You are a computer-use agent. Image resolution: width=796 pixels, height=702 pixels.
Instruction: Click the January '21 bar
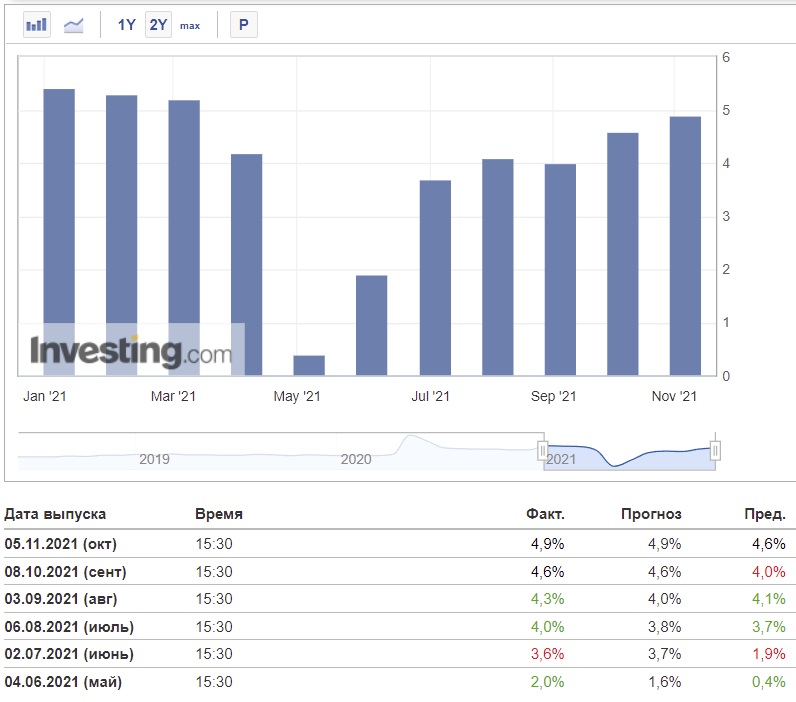(x=59, y=232)
